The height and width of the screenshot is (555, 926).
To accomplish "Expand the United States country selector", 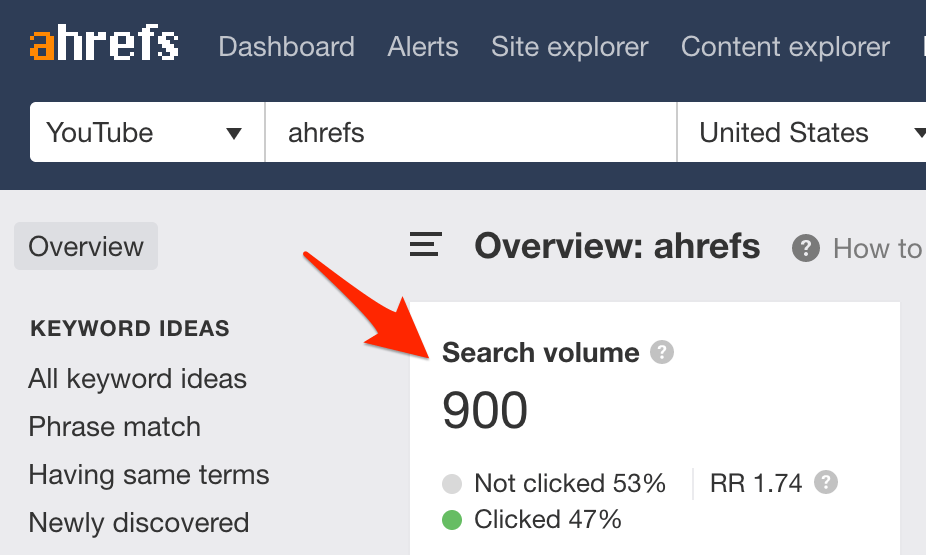I will [801, 132].
